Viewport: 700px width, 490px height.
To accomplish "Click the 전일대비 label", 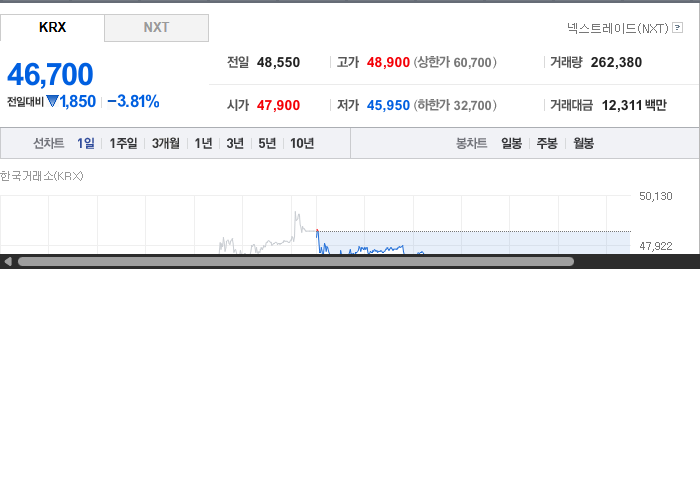I will click(25, 102).
